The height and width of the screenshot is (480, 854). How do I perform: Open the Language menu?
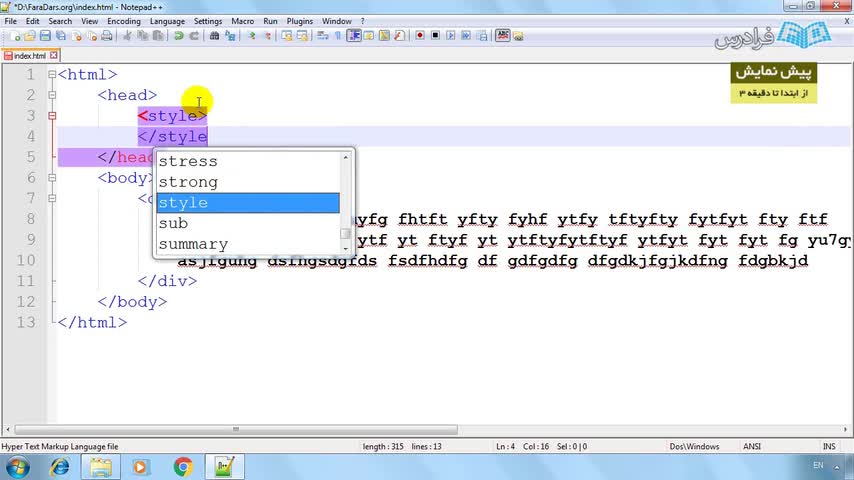click(167, 21)
